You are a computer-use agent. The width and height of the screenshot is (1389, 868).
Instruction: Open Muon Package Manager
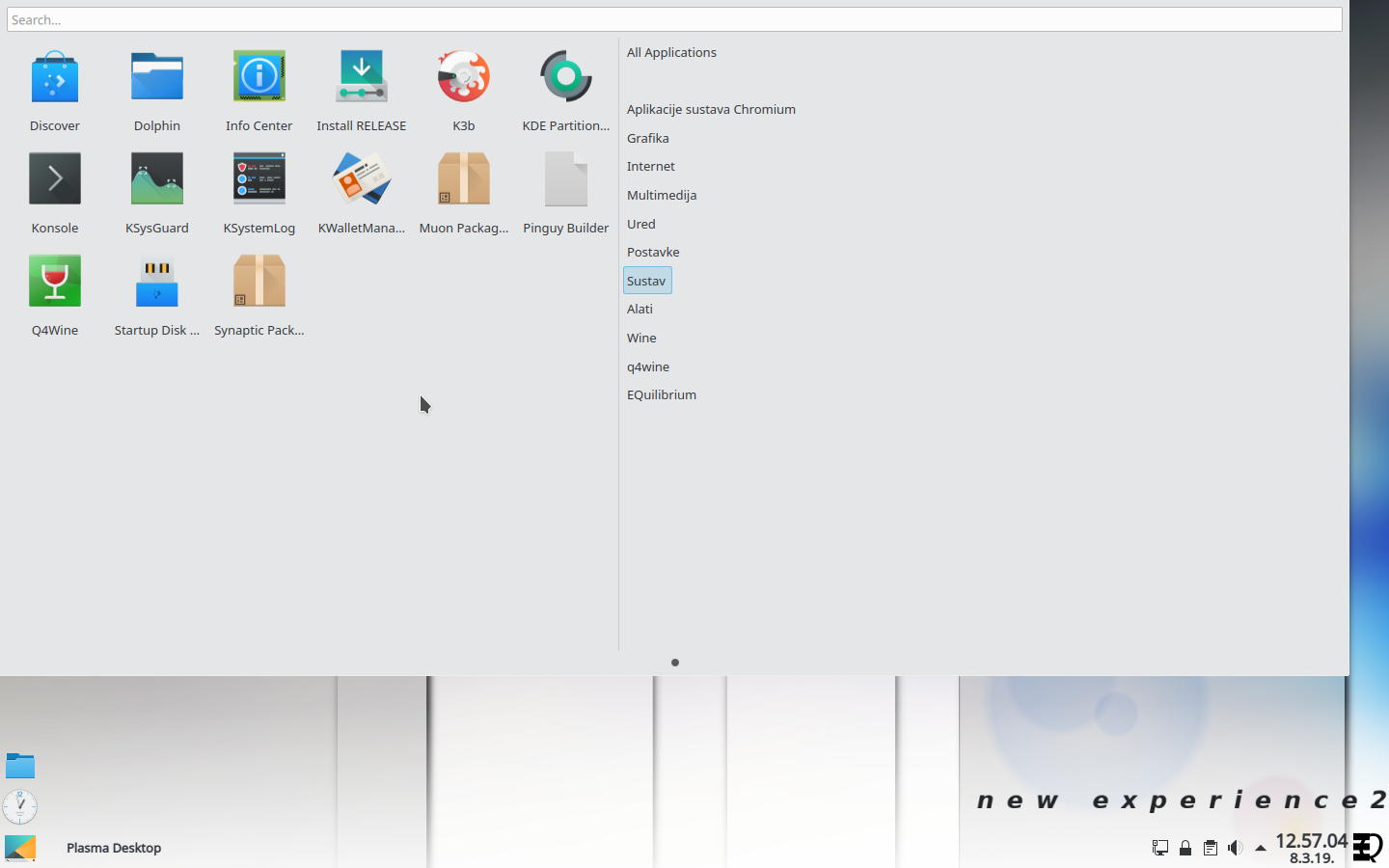pos(464,194)
